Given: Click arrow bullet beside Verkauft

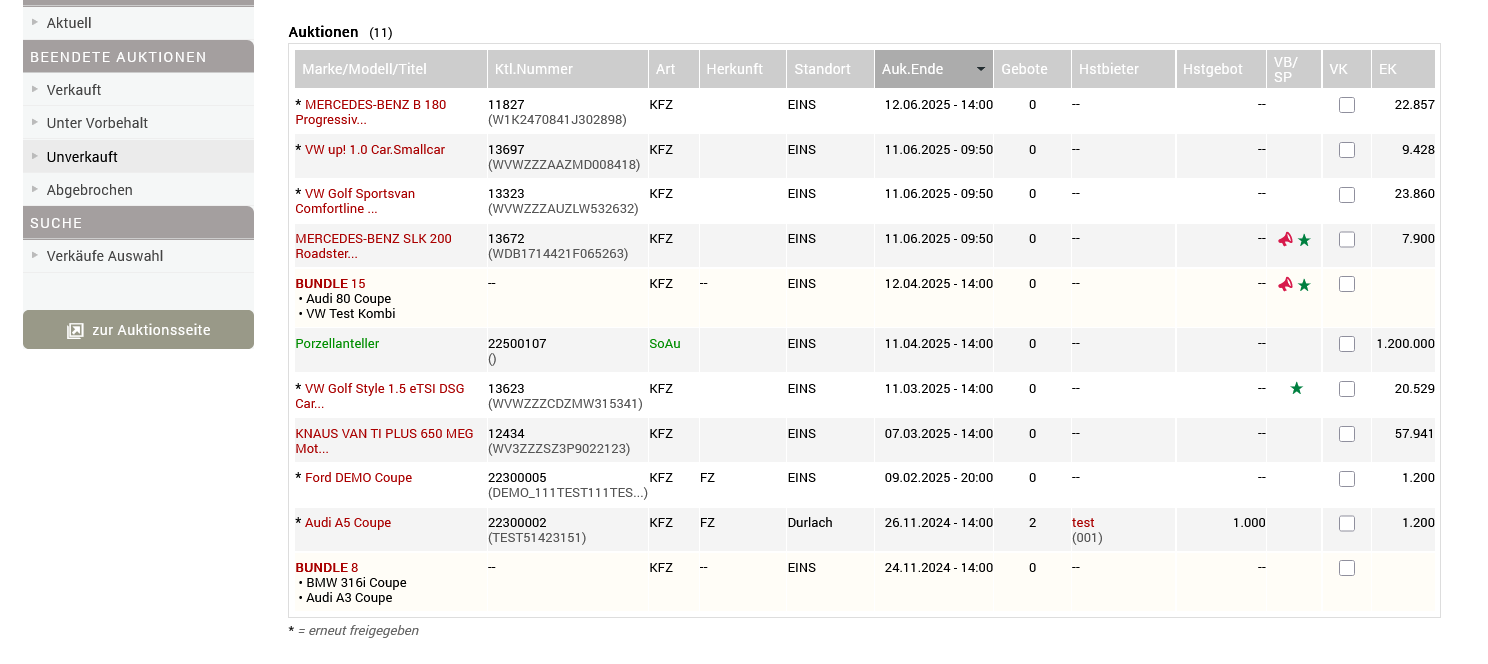Looking at the screenshot, I should [36, 90].
